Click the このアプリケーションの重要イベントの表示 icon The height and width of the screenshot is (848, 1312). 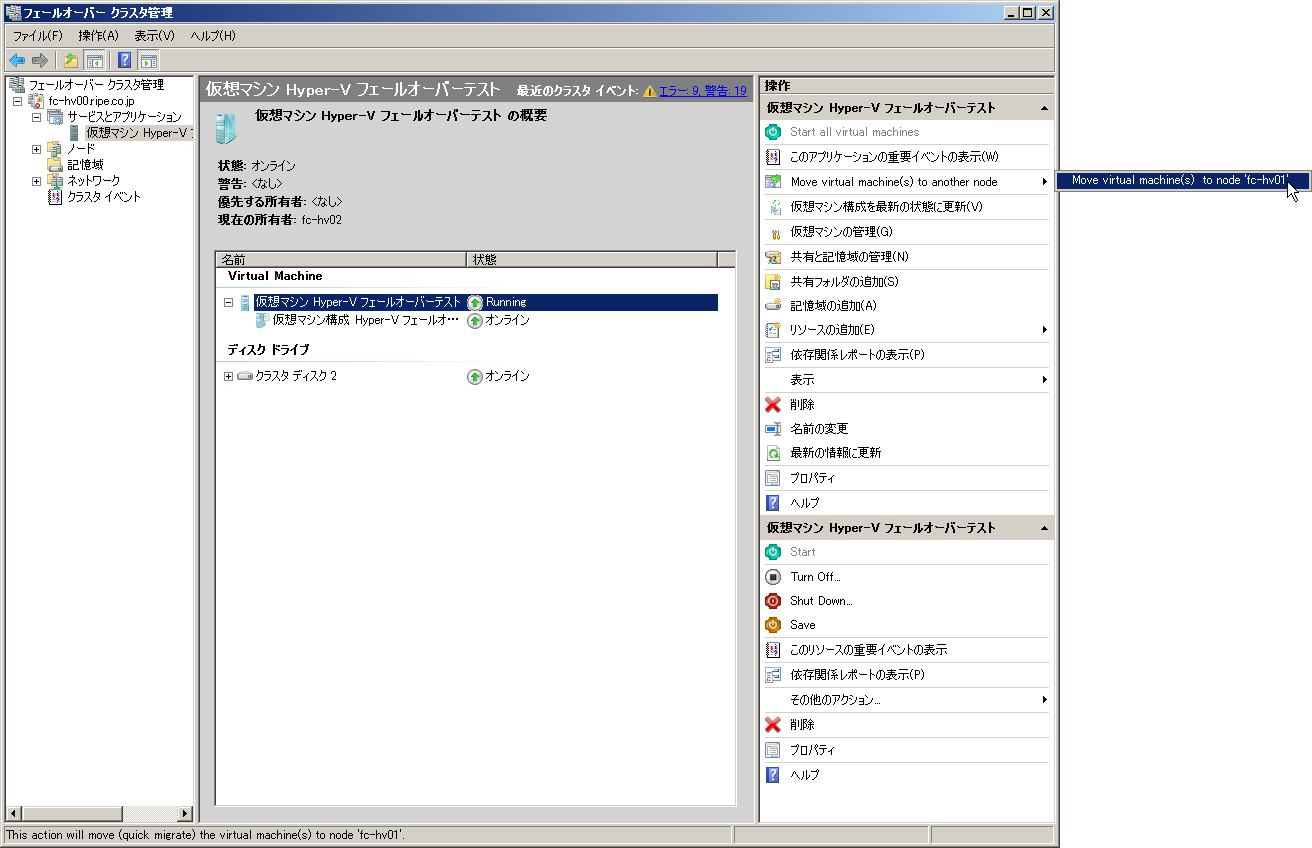click(x=773, y=157)
